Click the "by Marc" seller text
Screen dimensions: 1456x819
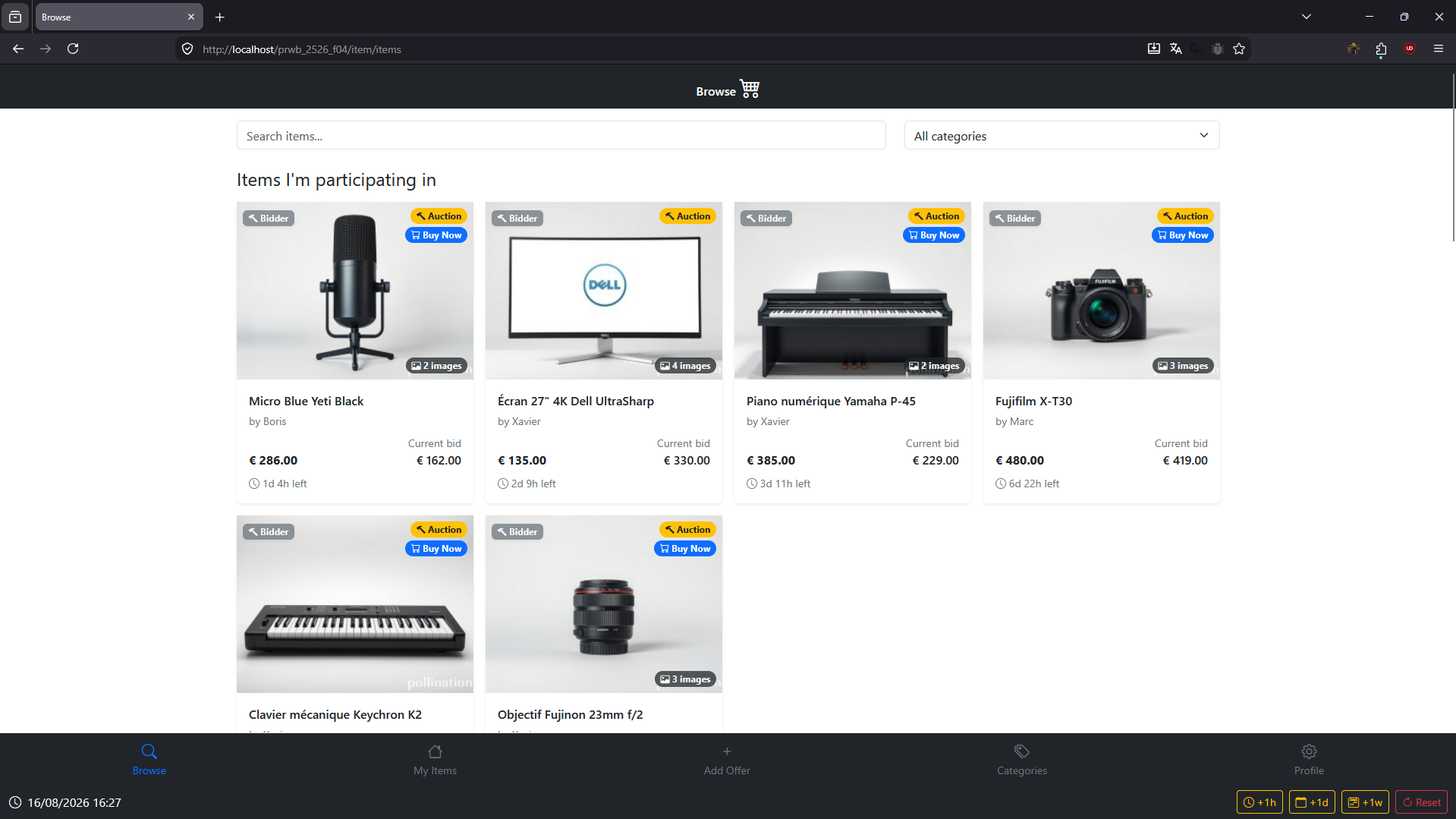coord(1014,421)
